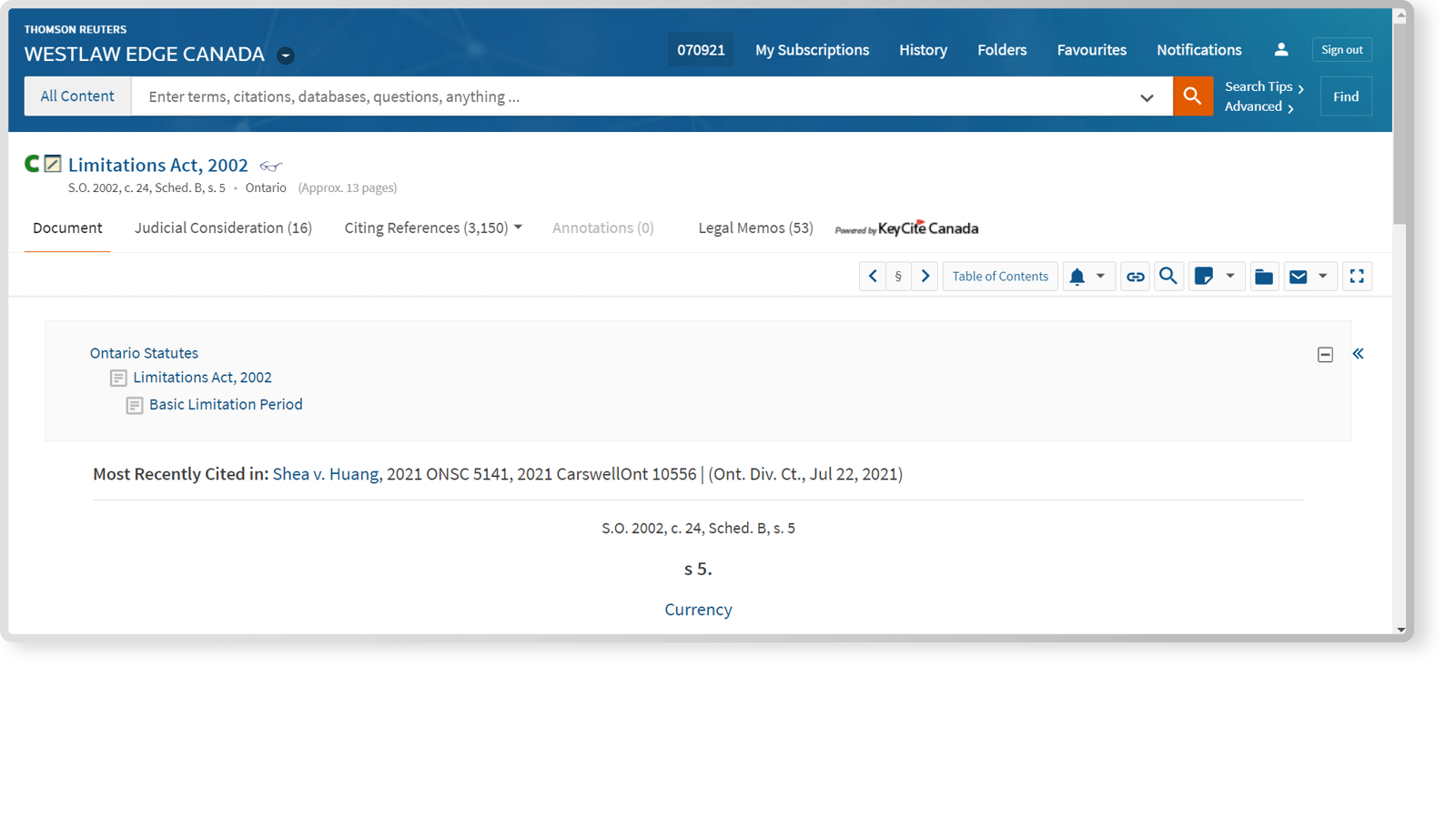Click the All Content button
This screenshot has height=819, width=1456.
[77, 96]
